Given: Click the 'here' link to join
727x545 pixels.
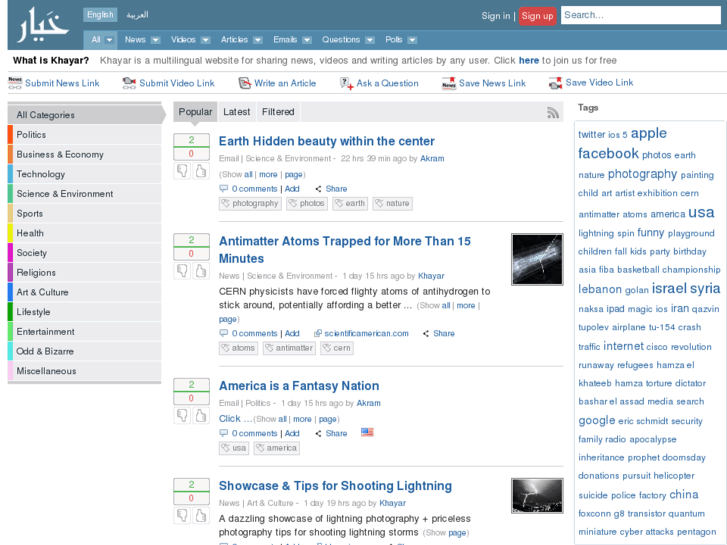Looking at the screenshot, I should point(529,60).
